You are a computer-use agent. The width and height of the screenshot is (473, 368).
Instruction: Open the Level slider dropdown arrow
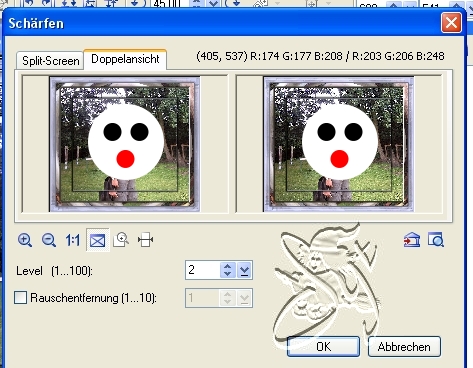pyautogui.click(x=244, y=270)
